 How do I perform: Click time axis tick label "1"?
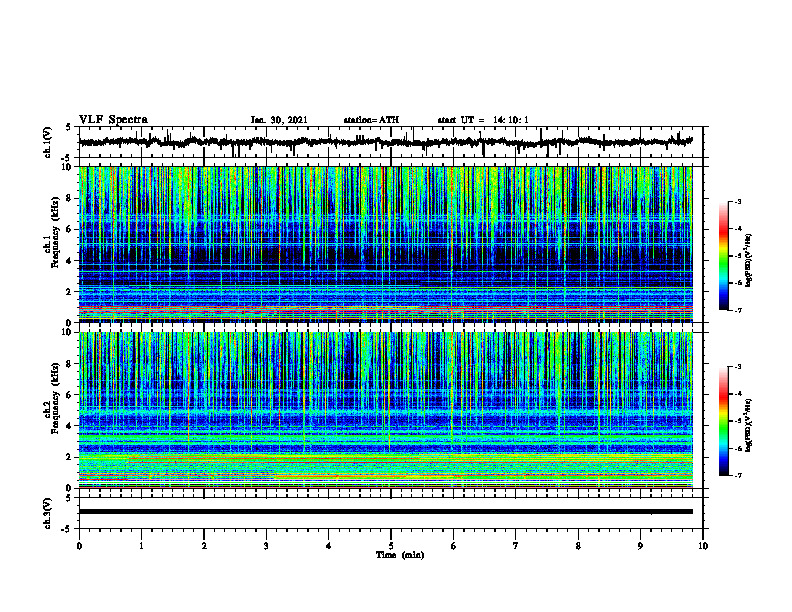click(141, 546)
